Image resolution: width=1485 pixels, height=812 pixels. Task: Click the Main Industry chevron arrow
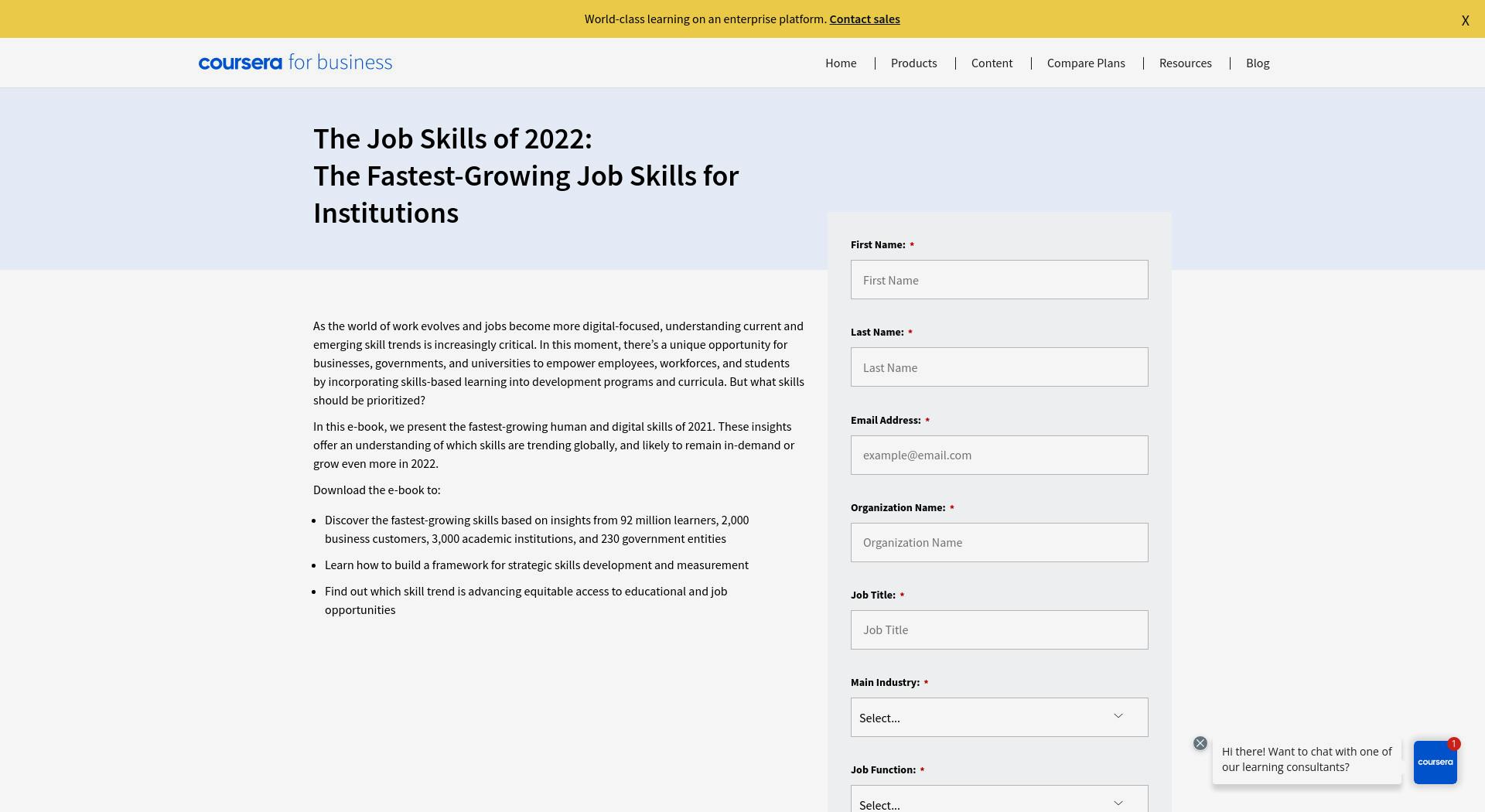point(1118,716)
